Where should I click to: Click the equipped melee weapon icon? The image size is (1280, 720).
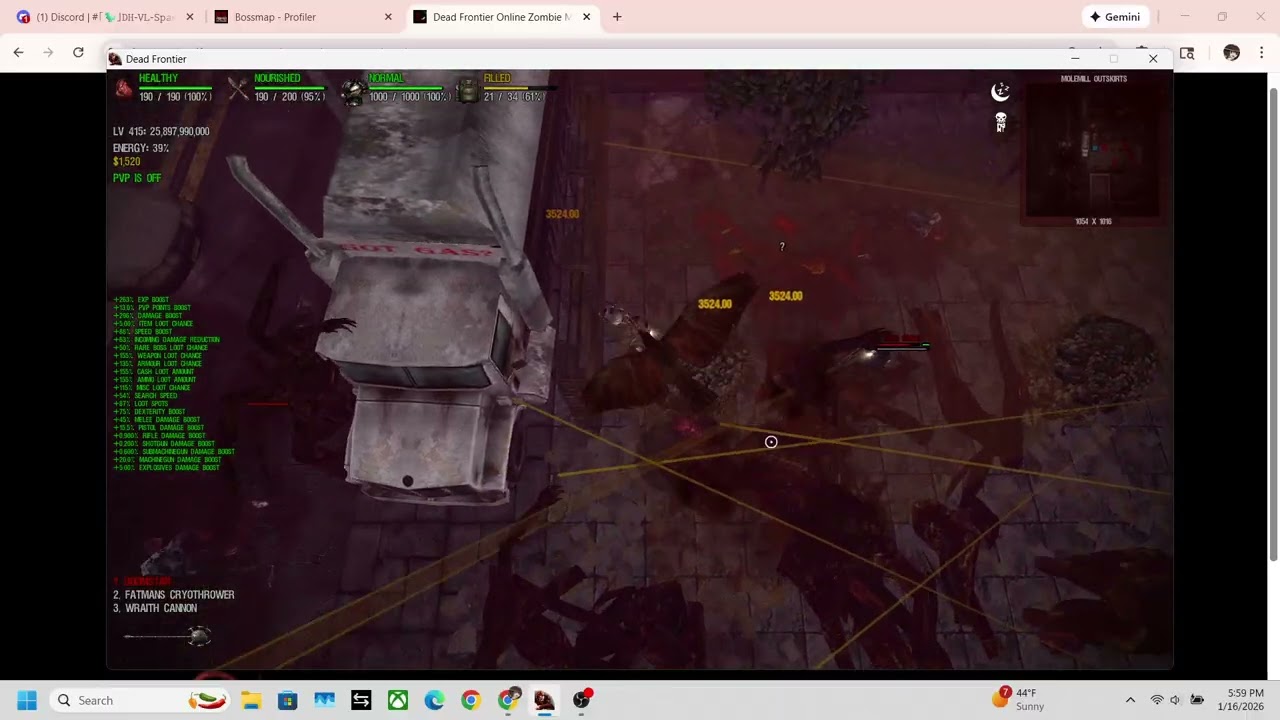167,636
